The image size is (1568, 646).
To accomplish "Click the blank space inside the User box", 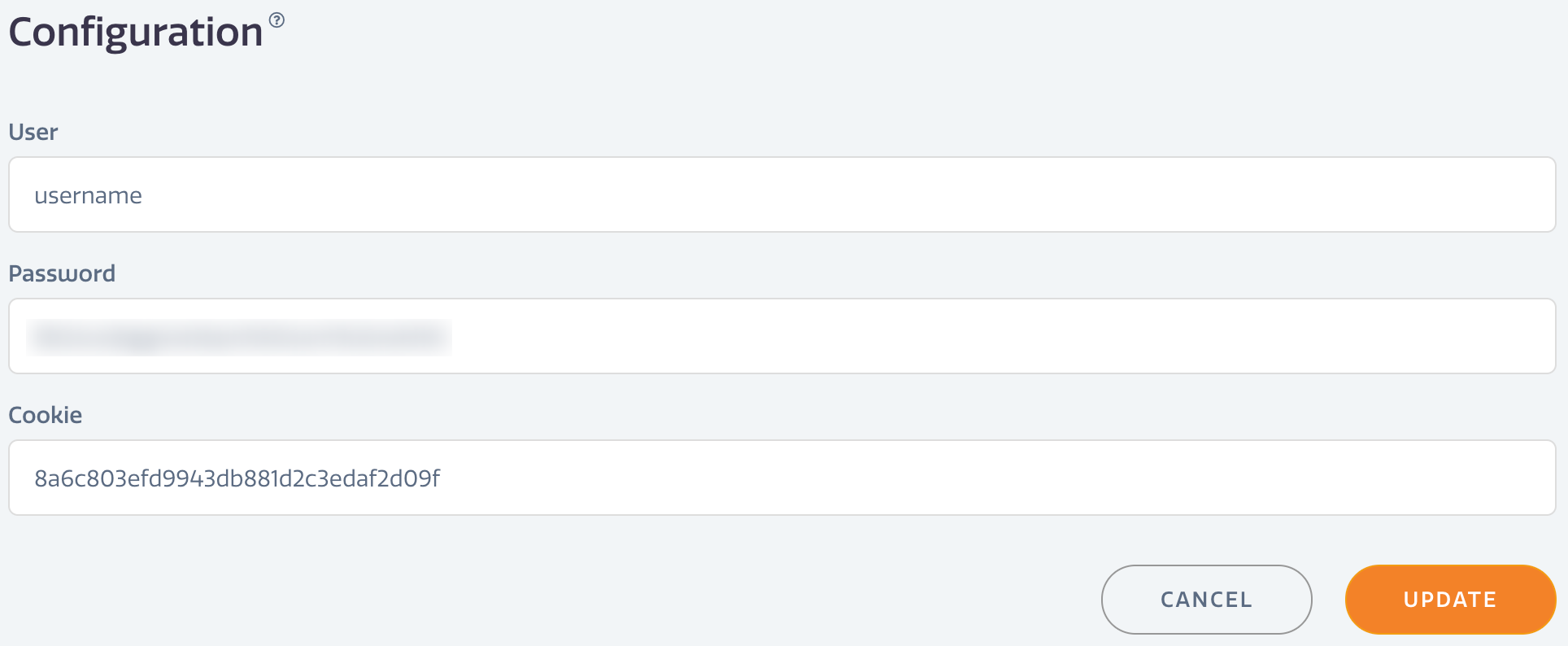I will [x=846, y=194].
